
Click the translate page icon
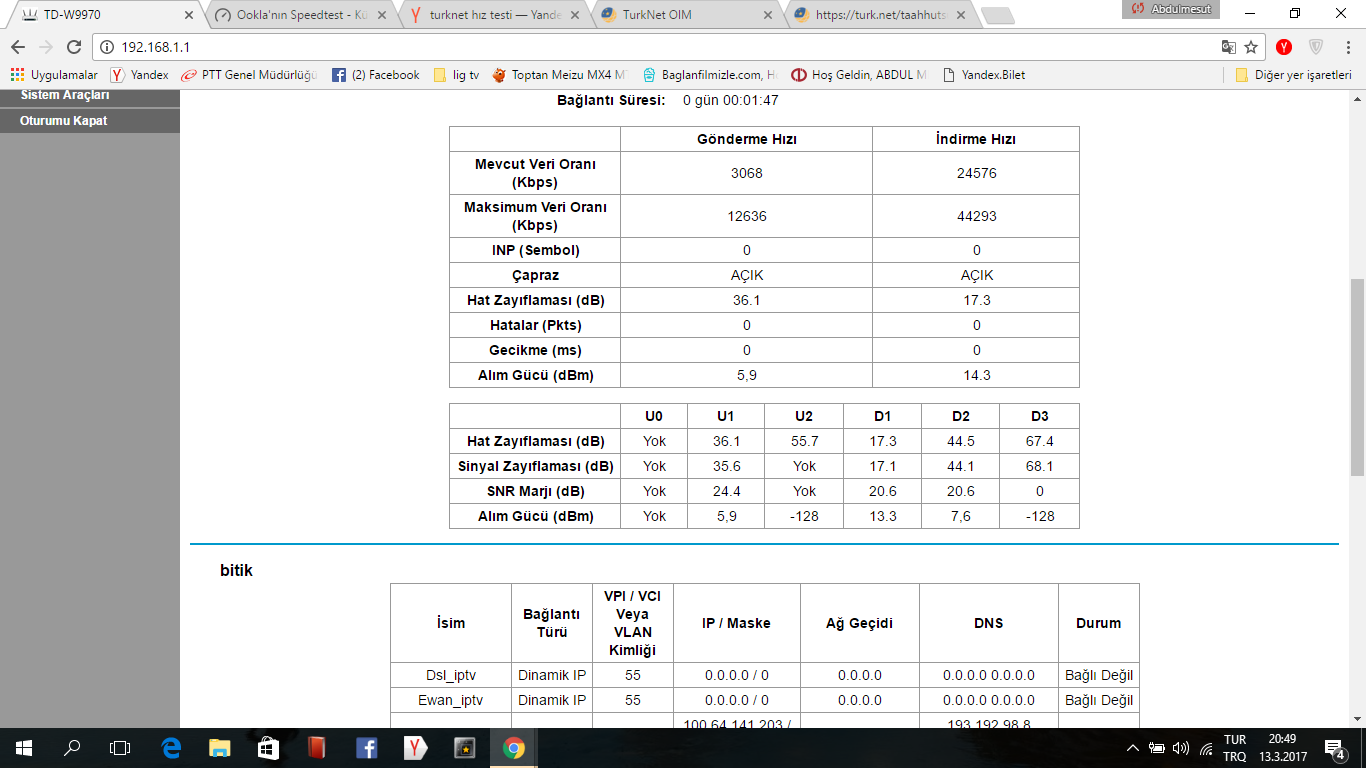point(1228,47)
